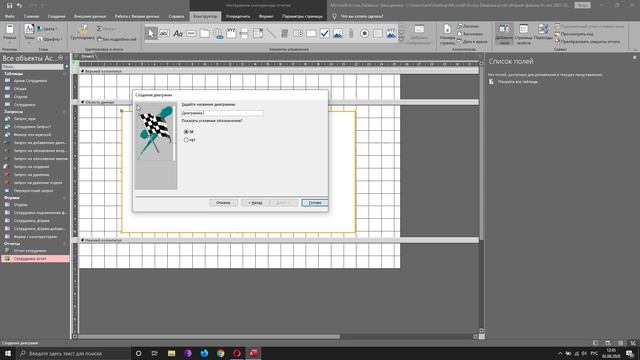Viewport: 640px width, 360px height.
Task: Click the Save icon in quick access toolbar
Action: click(x=9, y=5)
